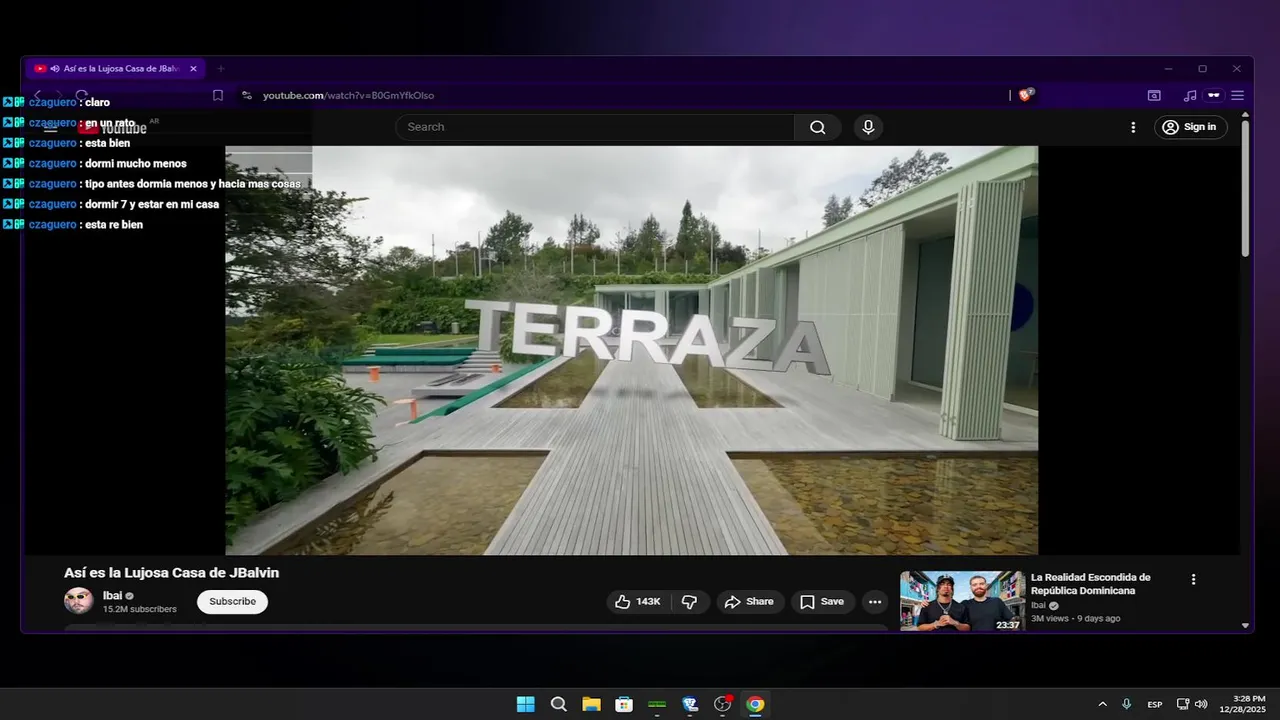Open the browser hamburger main menu
This screenshot has width=1280, height=720.
[1237, 96]
